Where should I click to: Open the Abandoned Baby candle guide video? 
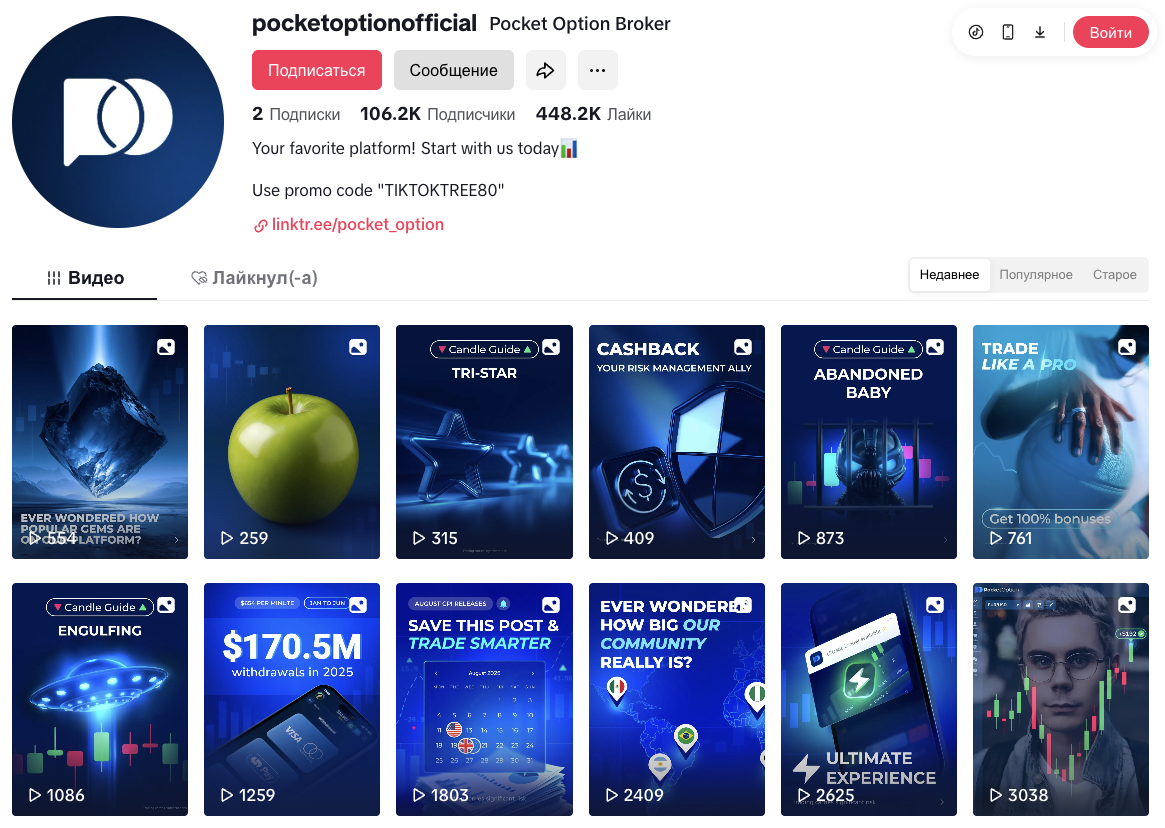[869, 442]
